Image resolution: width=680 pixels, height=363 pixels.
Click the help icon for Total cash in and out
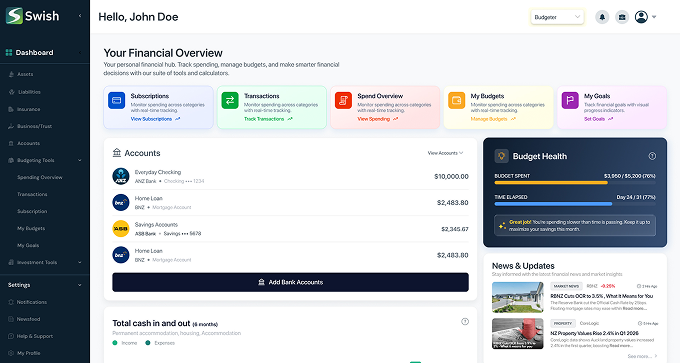pos(465,321)
